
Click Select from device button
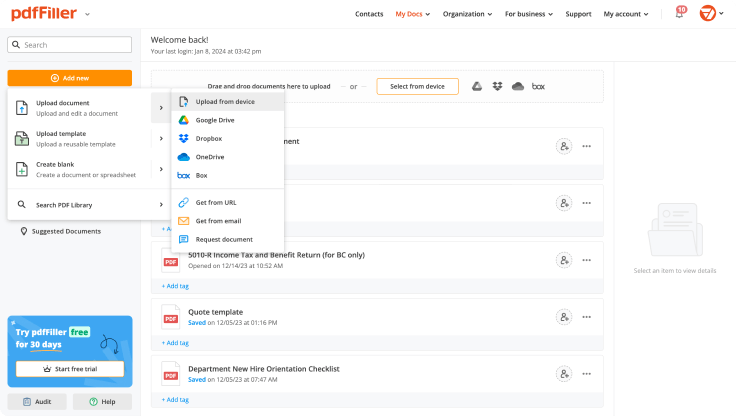(x=417, y=87)
